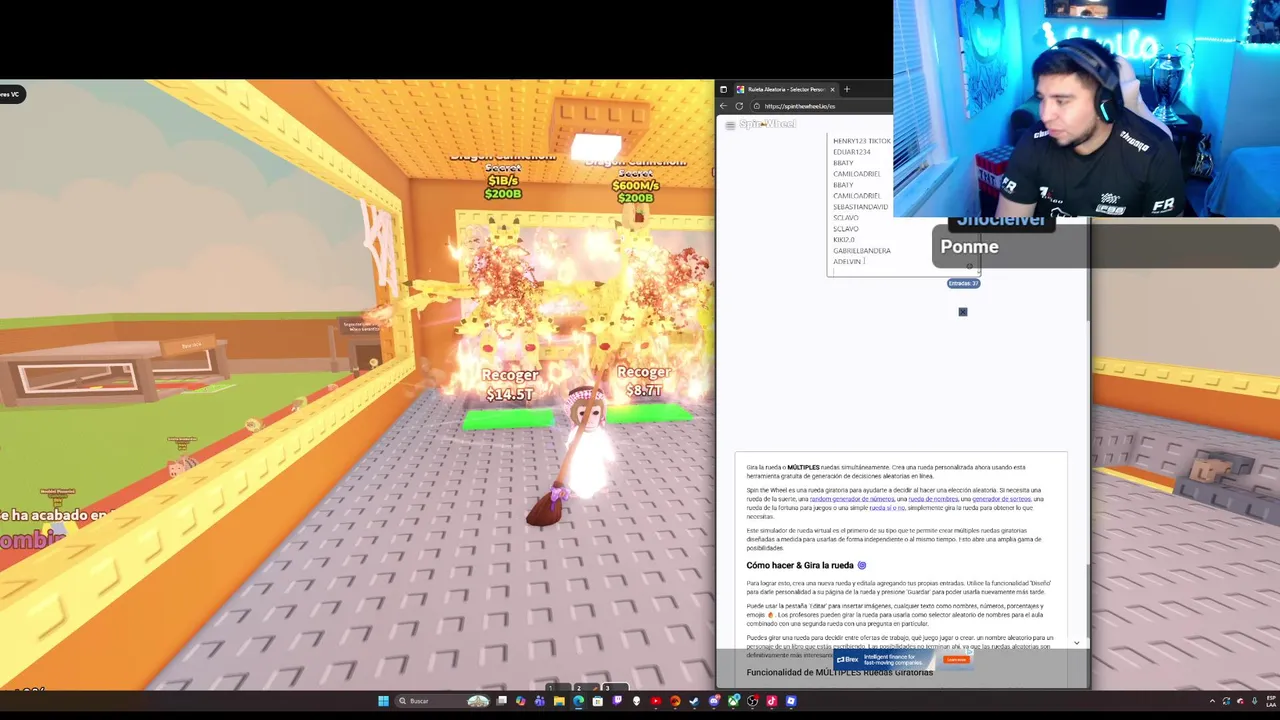Open Copilot from the taskbar
Screen dimensions: 1280x720
click(520, 701)
